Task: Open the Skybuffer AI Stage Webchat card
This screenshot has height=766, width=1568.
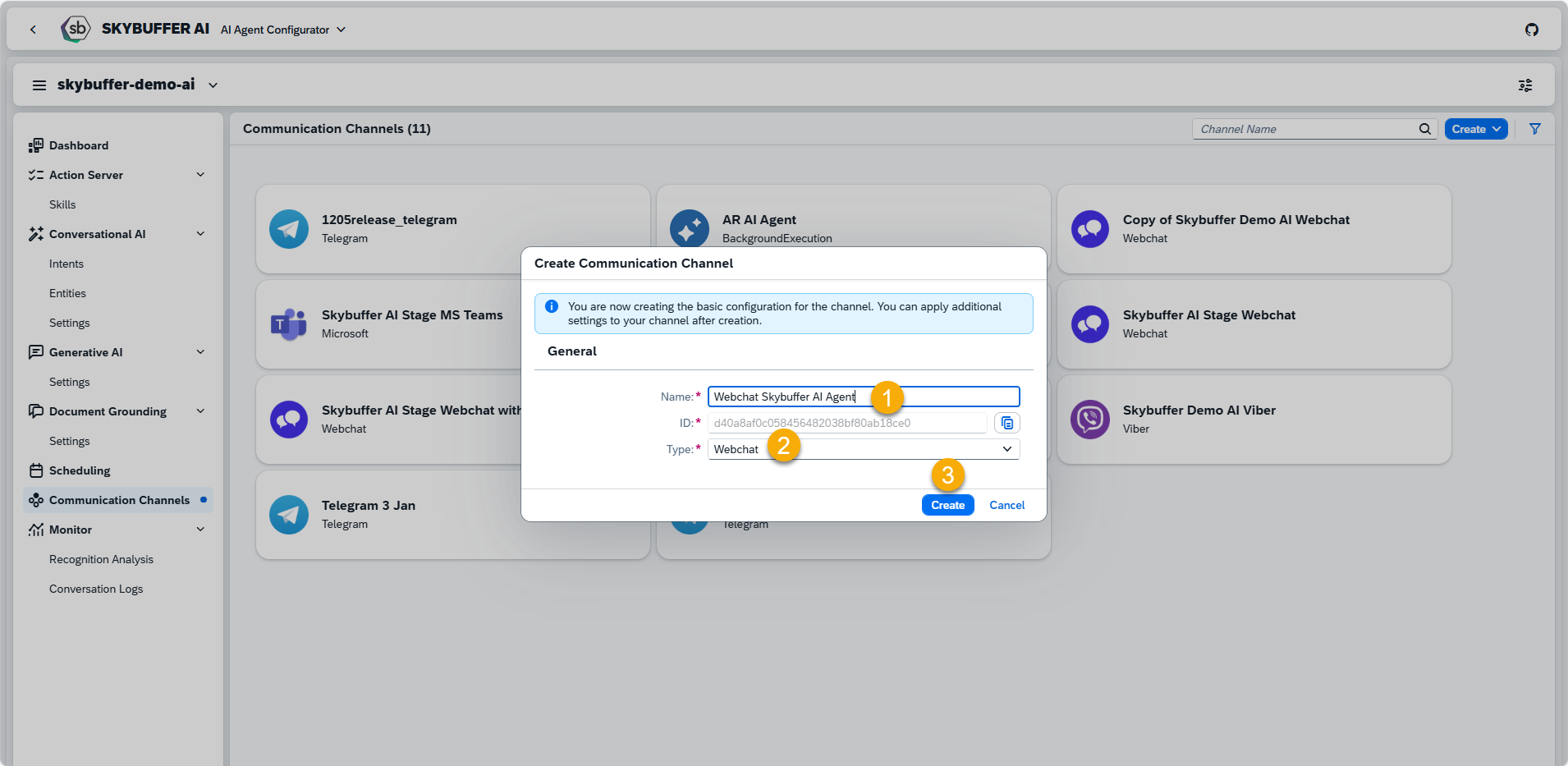Action: tap(1254, 324)
